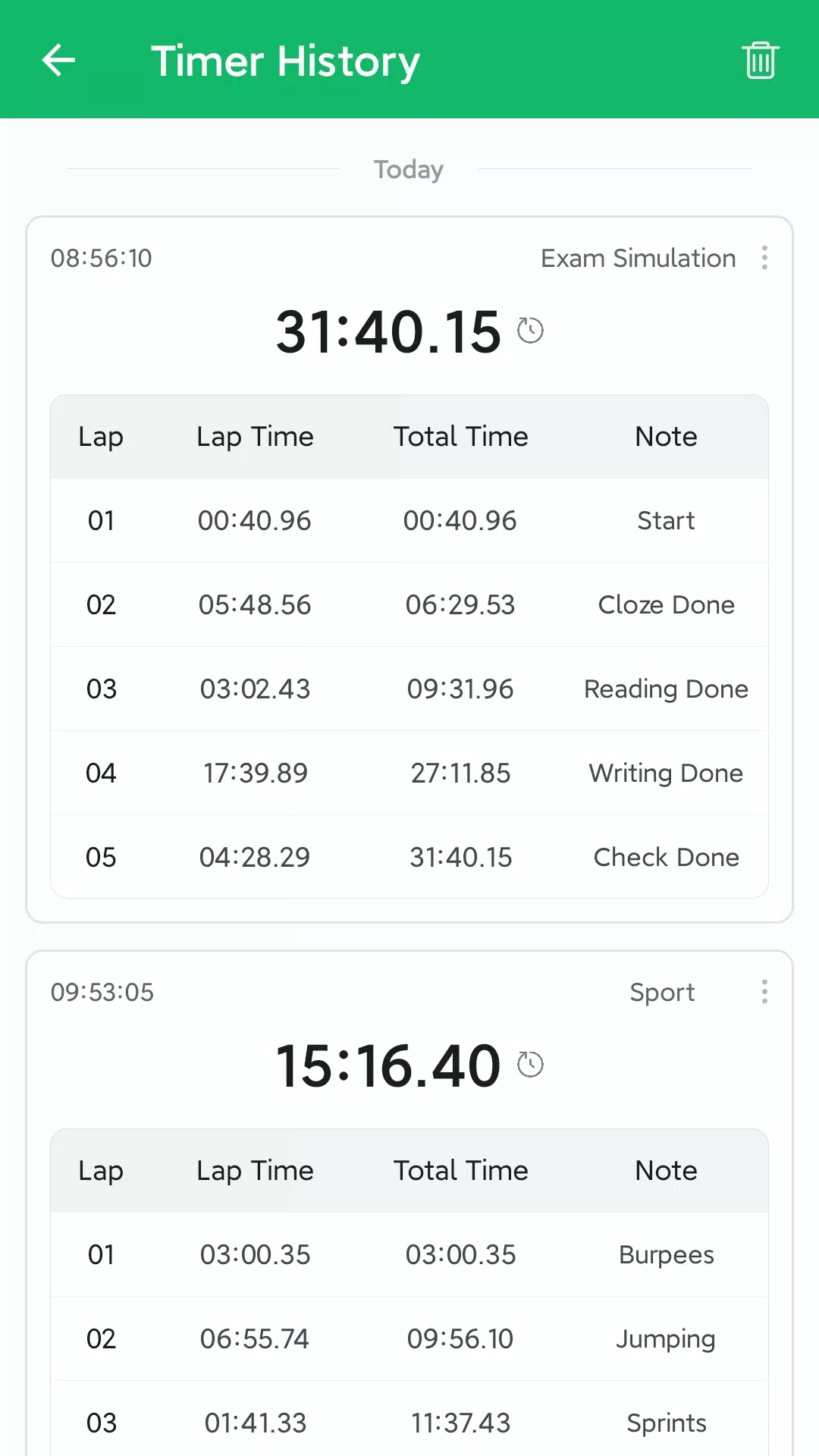Tap the Reading Done note
This screenshot has height=1456, width=819.
point(666,689)
